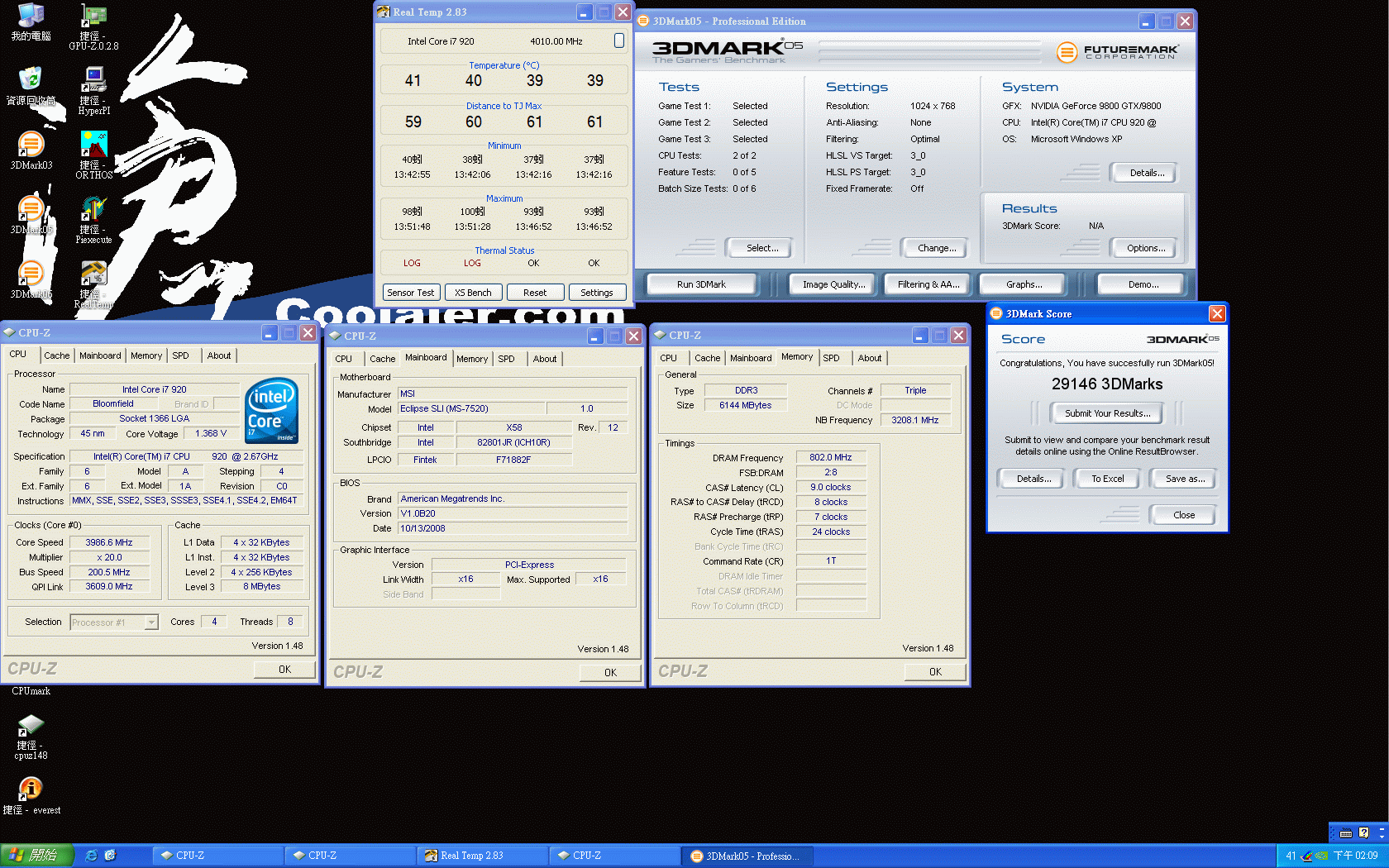This screenshot has height=868, width=1389.
Task: Click the Core Speed value 3986.6 MHz
Action: click(109, 542)
